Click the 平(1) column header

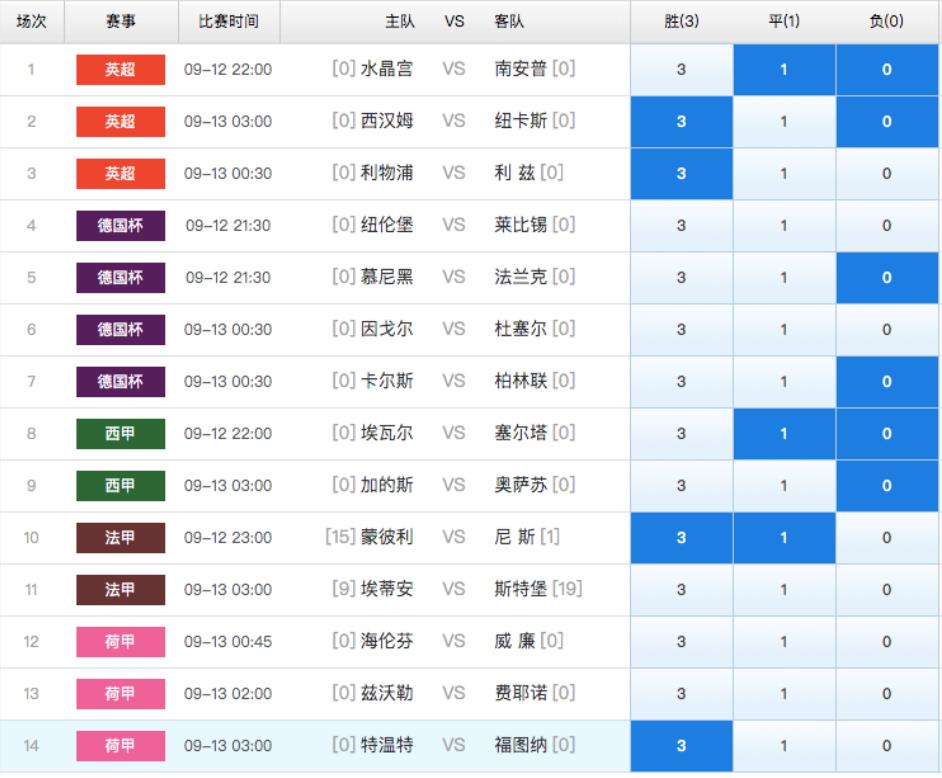[784, 22]
